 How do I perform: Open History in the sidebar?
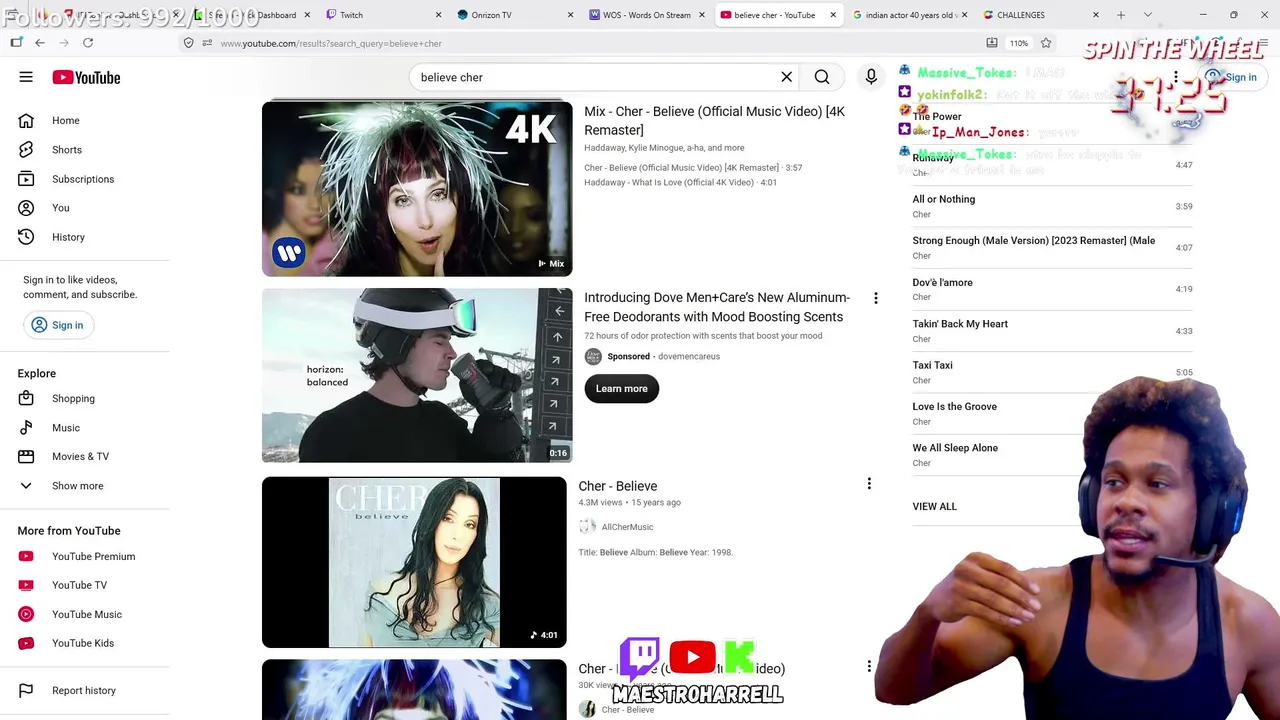tap(85, 237)
